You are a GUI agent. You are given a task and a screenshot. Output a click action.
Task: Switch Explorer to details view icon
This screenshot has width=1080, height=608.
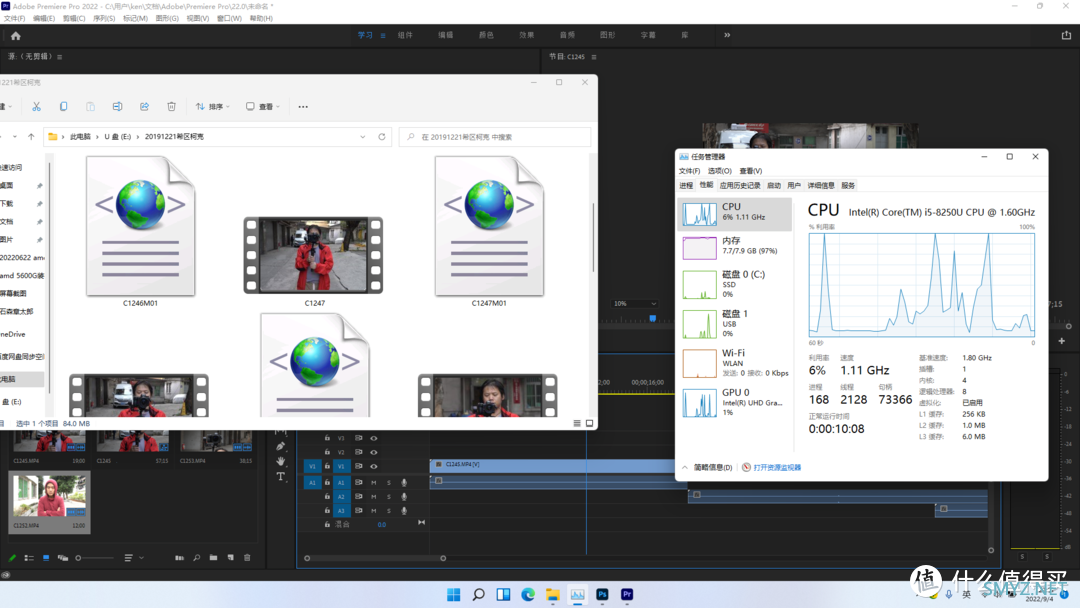(577, 423)
